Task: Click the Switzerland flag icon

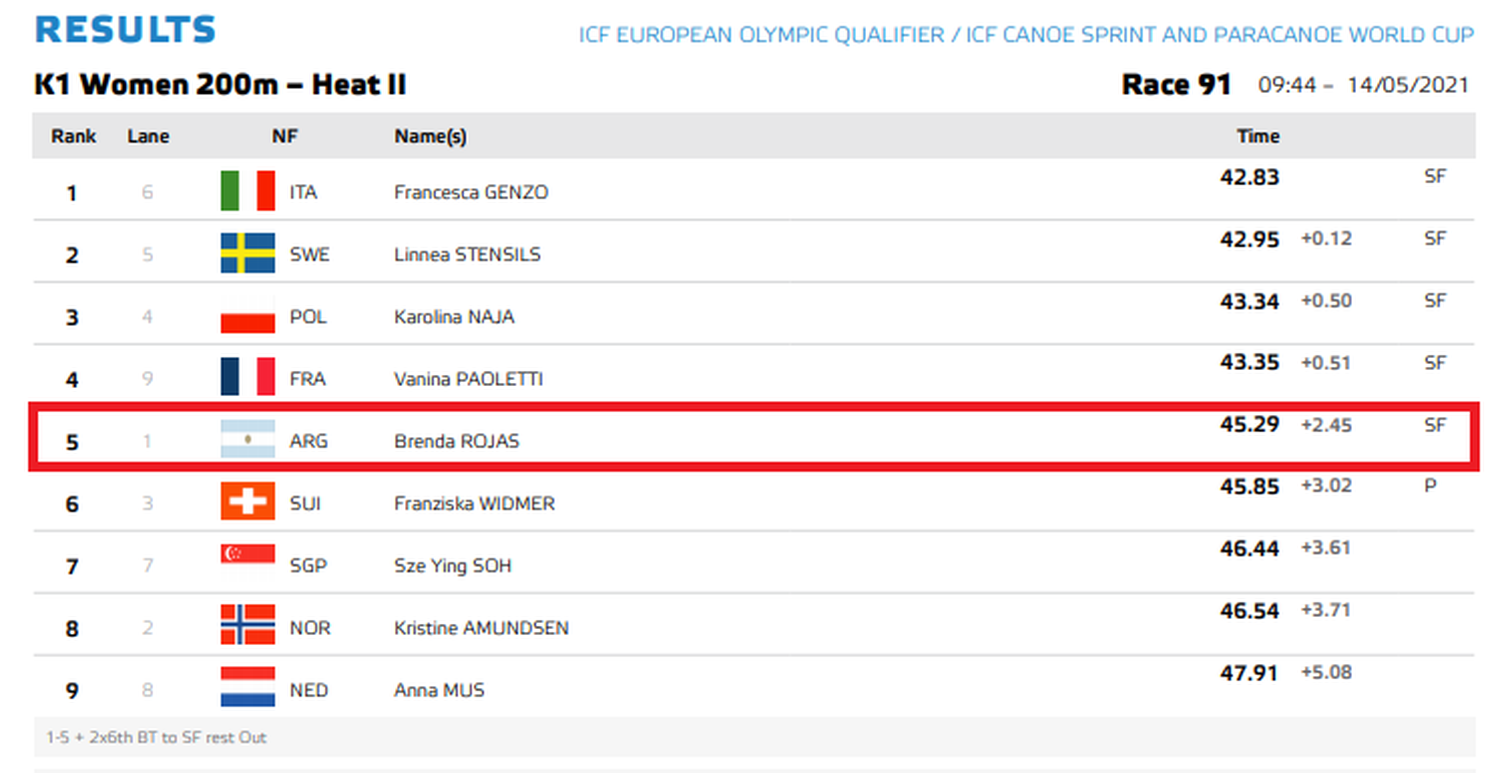Action: coord(247,502)
